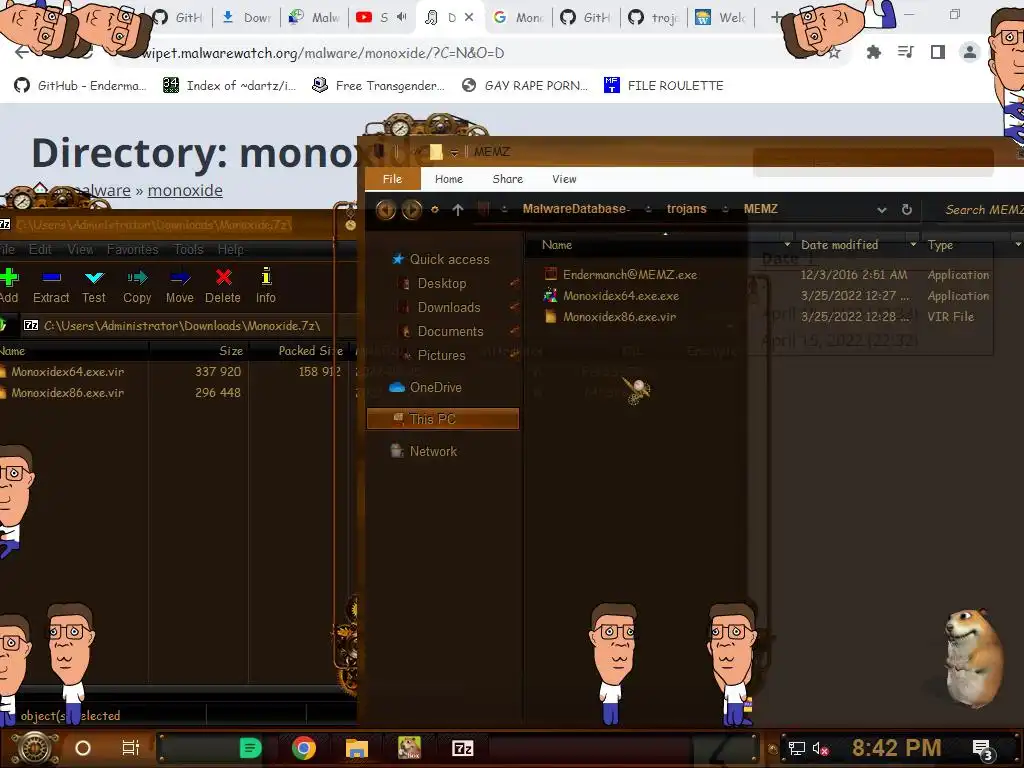
Task: Click the monoxide breadcrumb link on webpage
Action: [185, 190]
